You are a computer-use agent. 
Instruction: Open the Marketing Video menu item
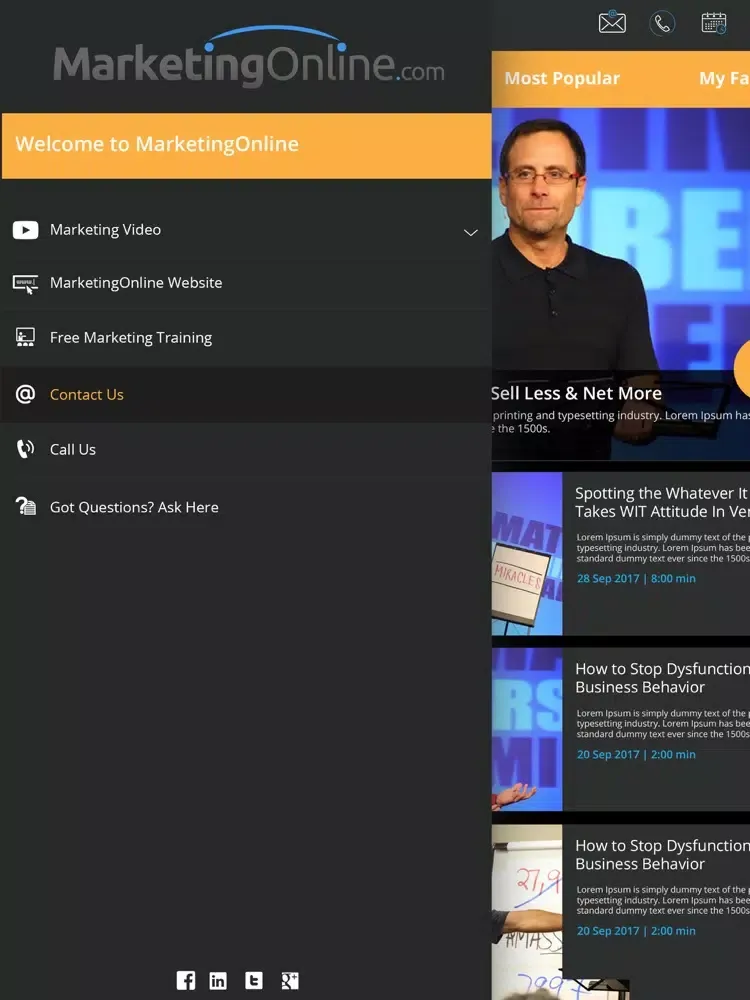pyautogui.click(x=246, y=230)
